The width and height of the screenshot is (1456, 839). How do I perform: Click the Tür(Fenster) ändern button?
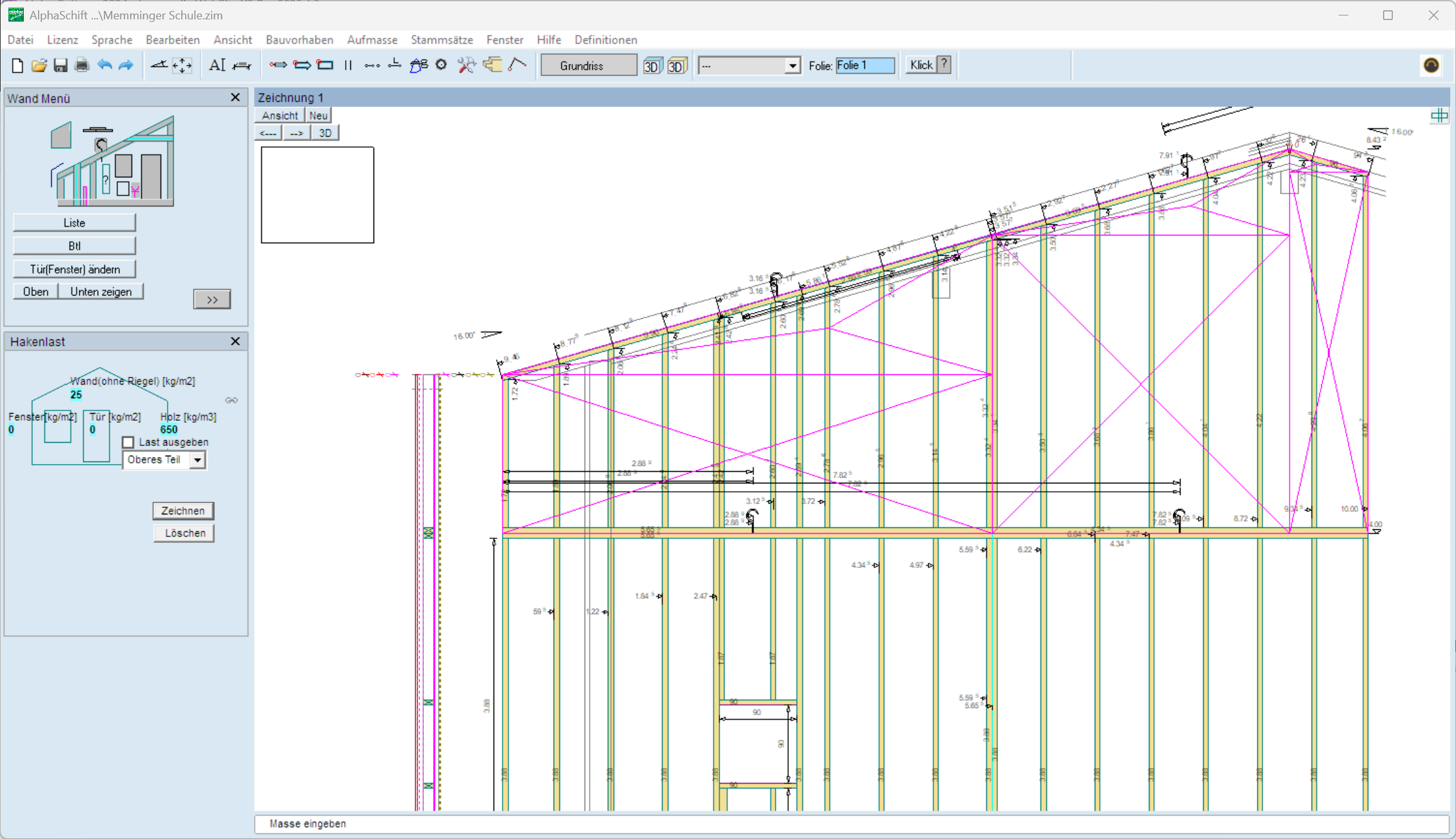tap(75, 269)
